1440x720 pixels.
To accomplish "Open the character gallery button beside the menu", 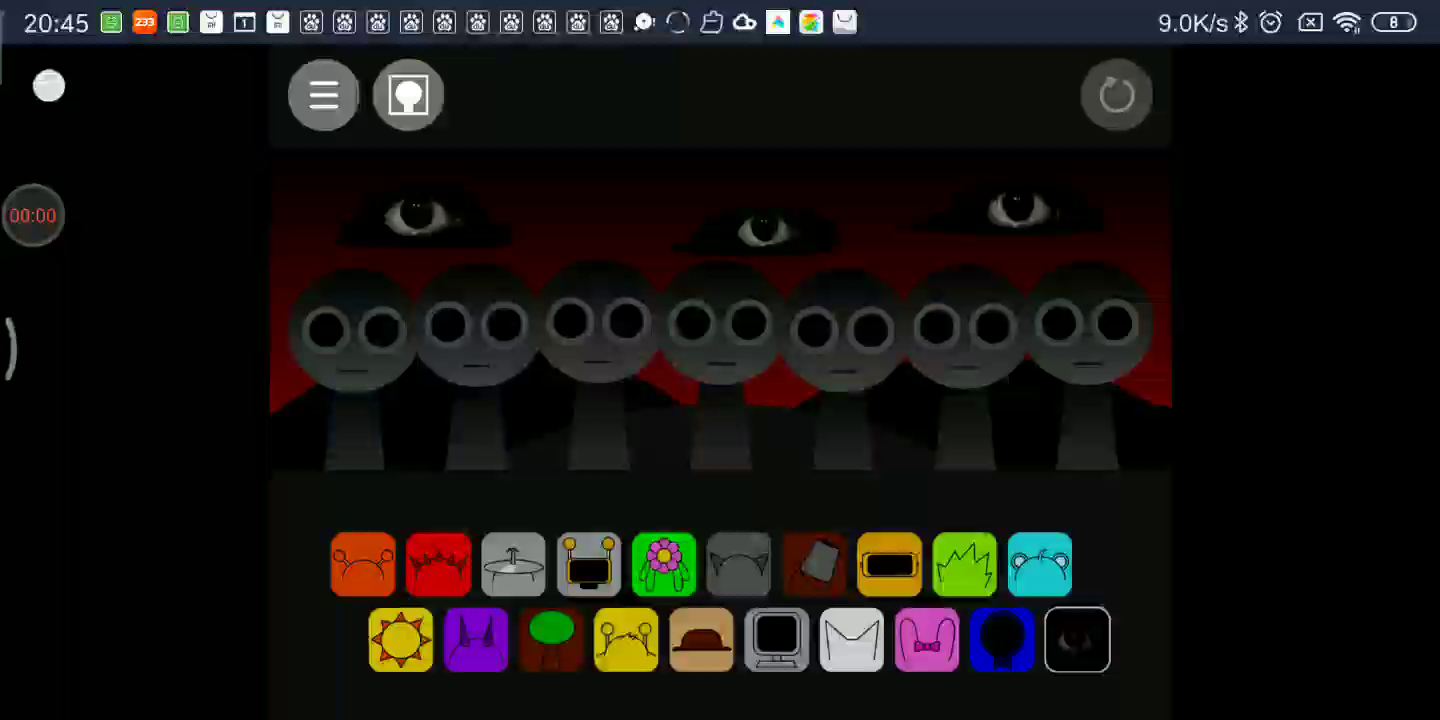I will (408, 95).
